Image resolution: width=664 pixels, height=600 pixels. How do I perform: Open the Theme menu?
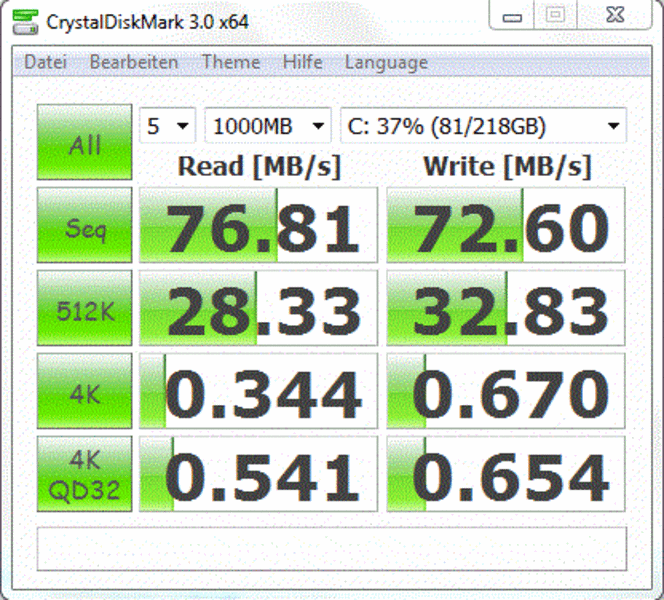[231, 62]
